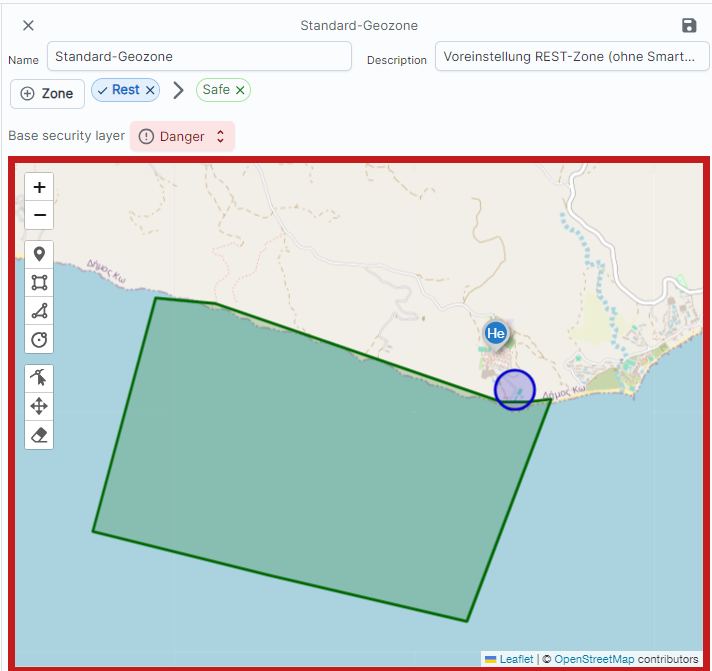Viewport: 712px width, 671px height.
Task: Select the draw marker tool
Action: pos(39,254)
